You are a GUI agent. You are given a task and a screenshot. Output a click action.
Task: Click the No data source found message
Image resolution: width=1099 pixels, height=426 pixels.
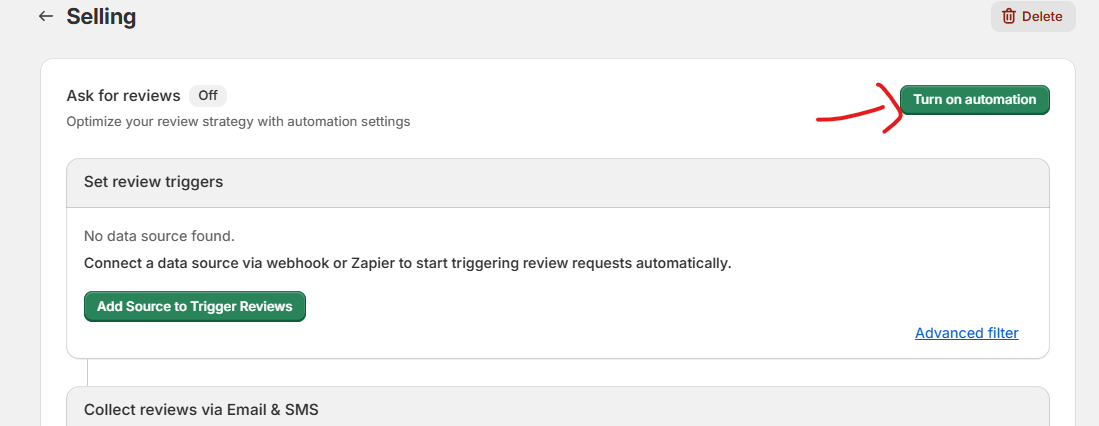click(x=159, y=237)
